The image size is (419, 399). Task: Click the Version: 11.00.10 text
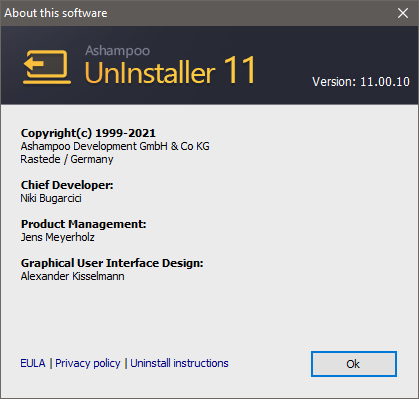click(x=361, y=82)
